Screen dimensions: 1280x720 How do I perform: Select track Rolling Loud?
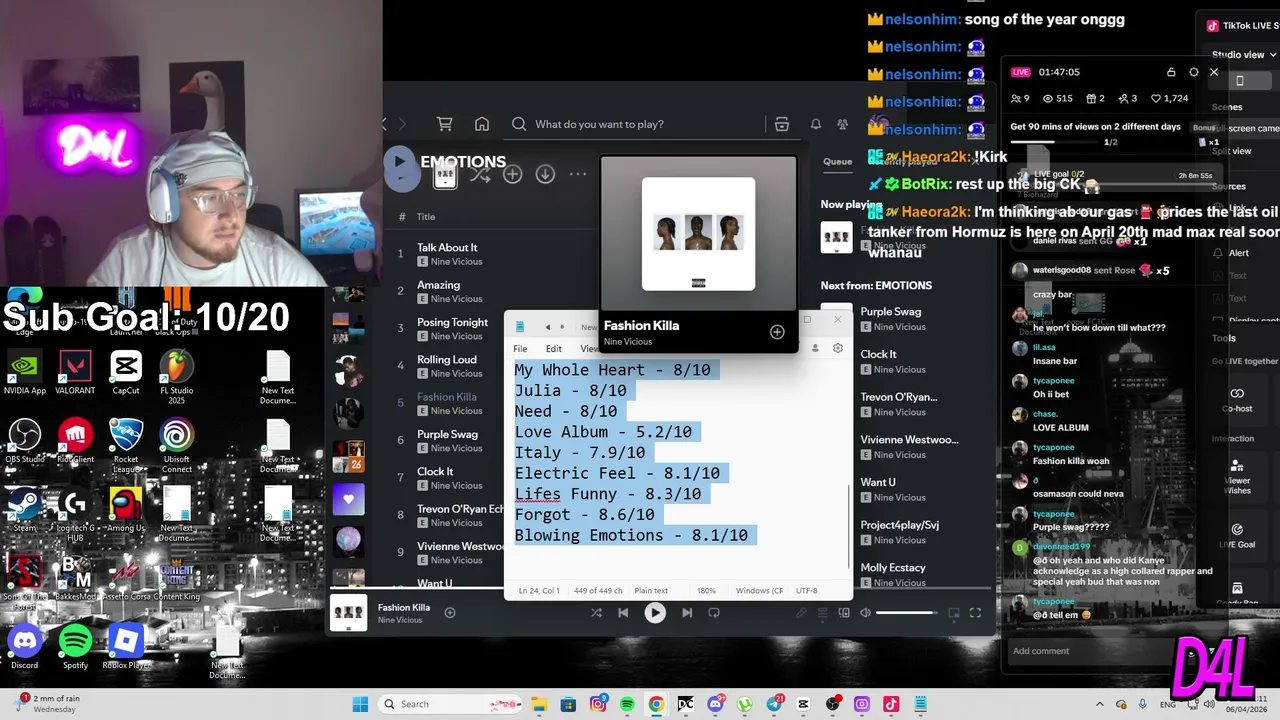coord(447,359)
